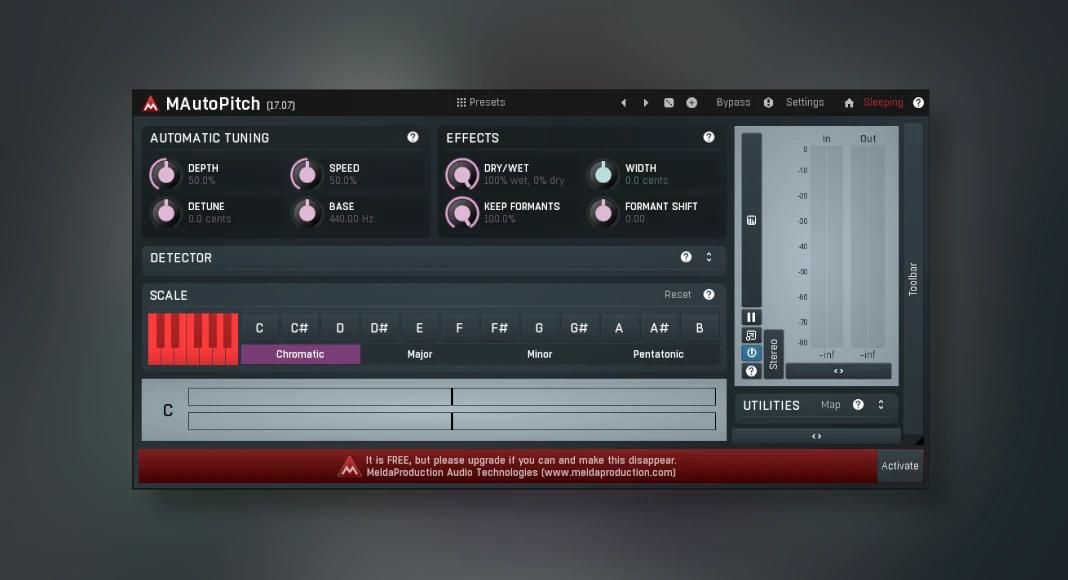This screenshot has width=1068, height=580.
Task: Click the Base frequency knob
Action: (307, 212)
